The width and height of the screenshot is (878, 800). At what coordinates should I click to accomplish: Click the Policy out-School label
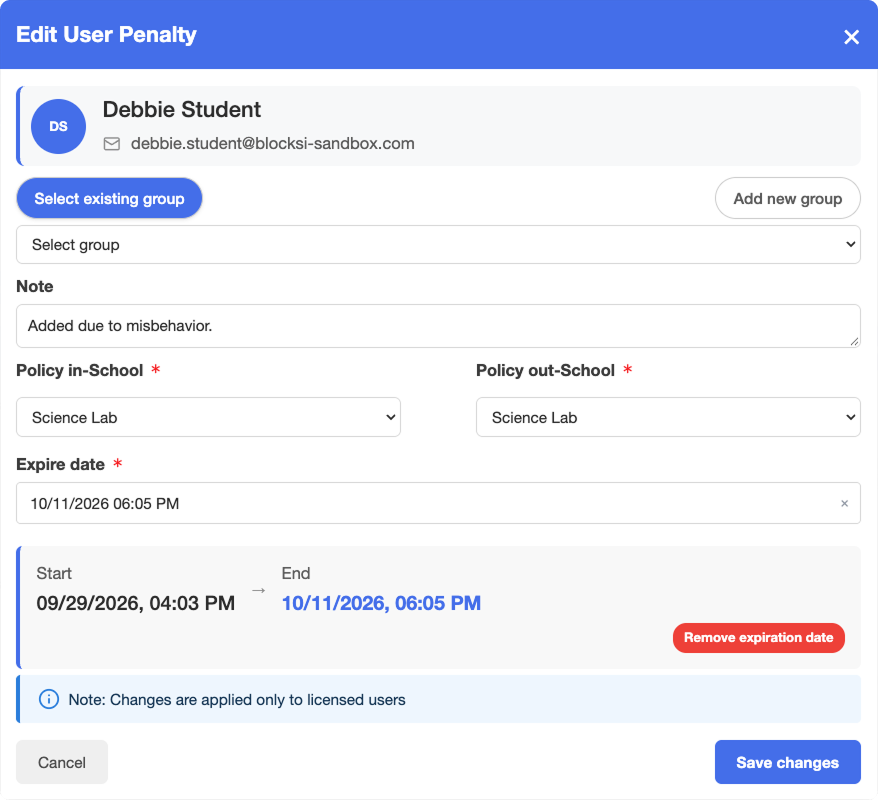545,371
